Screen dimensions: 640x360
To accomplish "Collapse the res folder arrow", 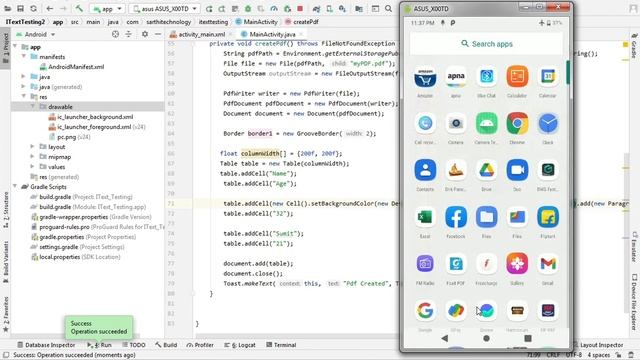I will pyautogui.click(x=24, y=97).
